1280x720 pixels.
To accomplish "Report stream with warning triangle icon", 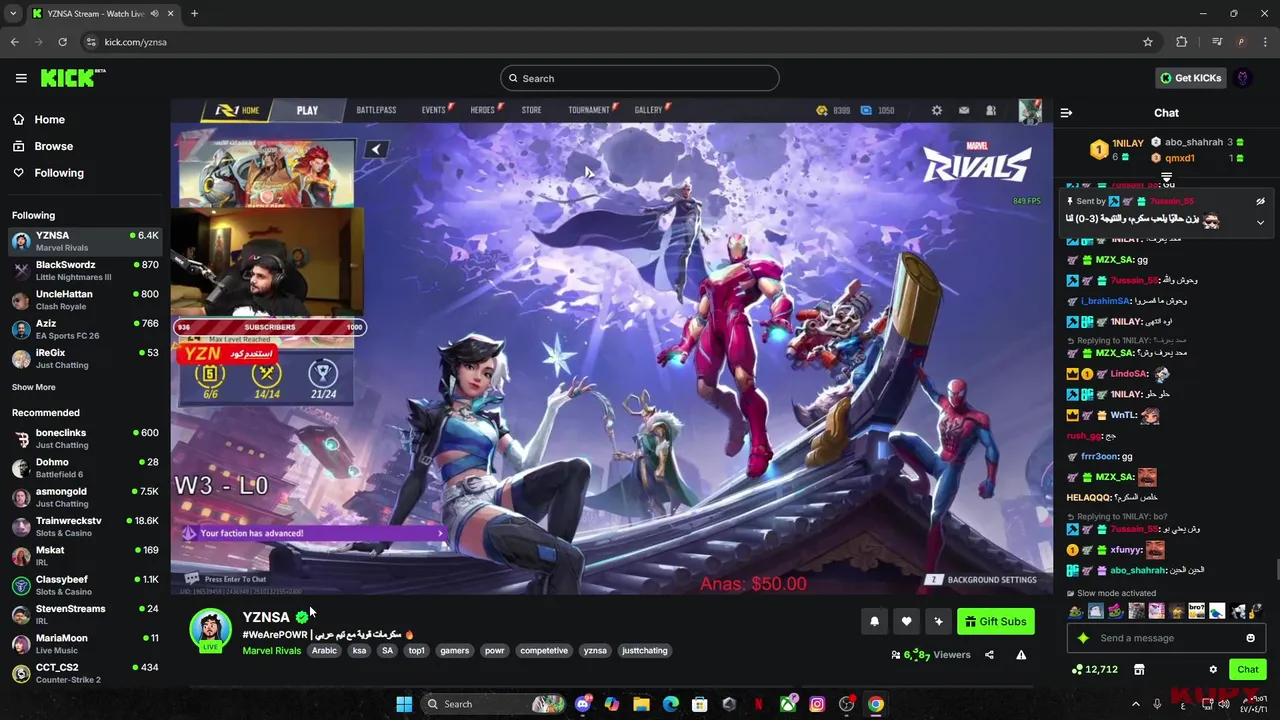I will (1021, 655).
